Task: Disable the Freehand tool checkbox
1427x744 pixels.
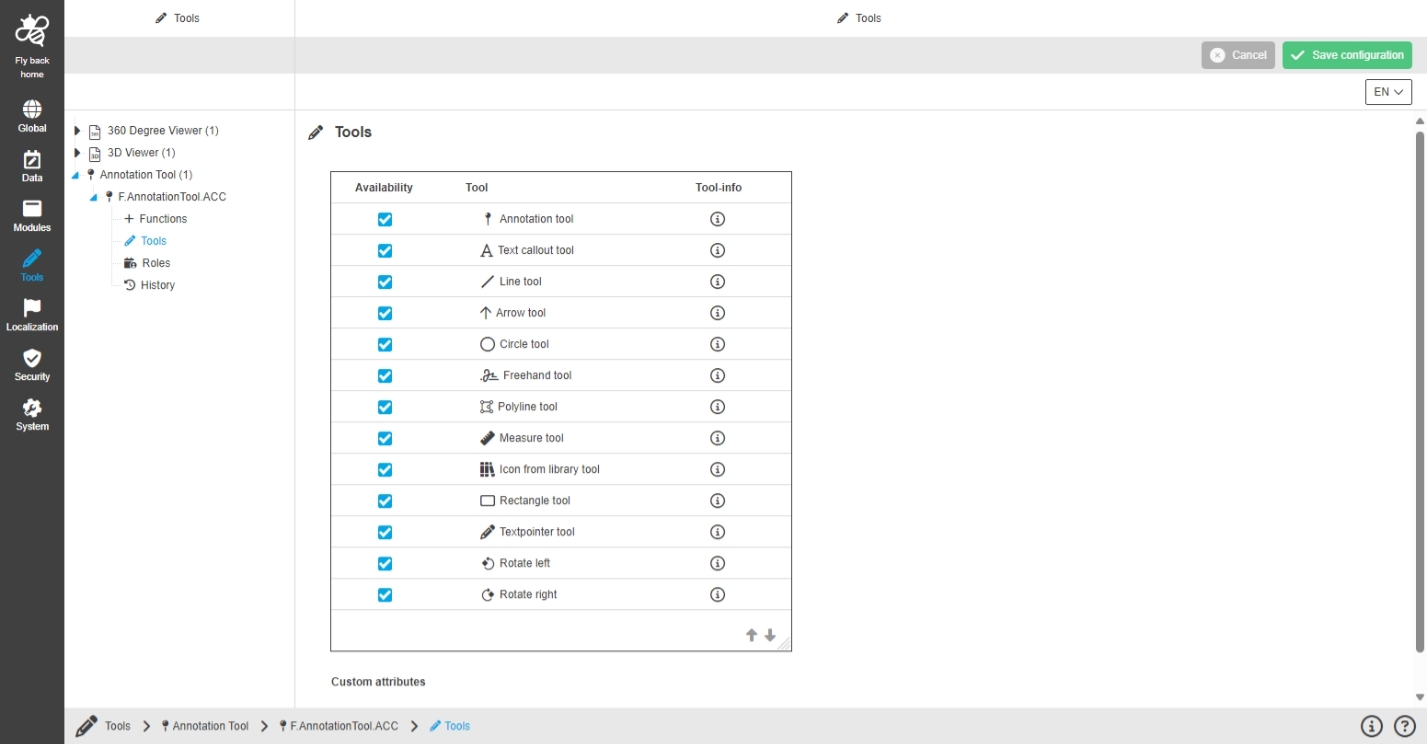Action: pos(384,376)
